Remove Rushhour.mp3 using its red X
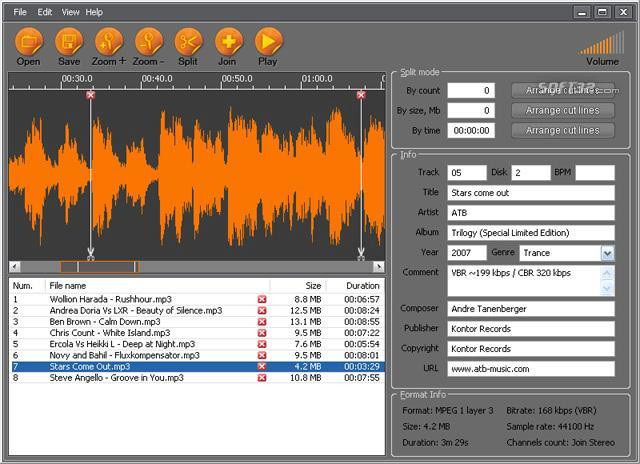Screen dimensions: 640x464 click(262, 299)
